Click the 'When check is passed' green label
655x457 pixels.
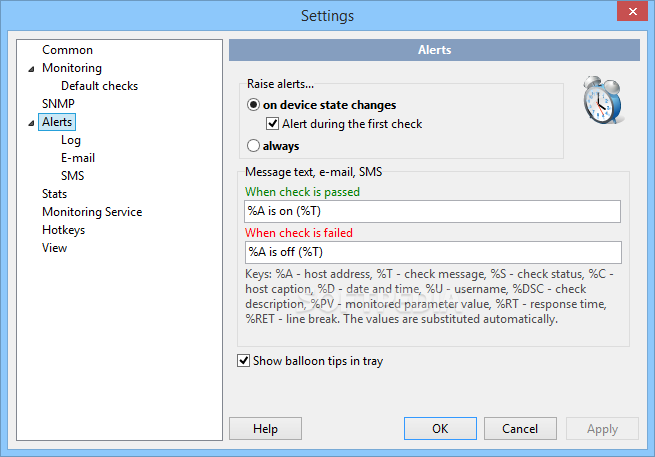pyautogui.click(x=302, y=192)
